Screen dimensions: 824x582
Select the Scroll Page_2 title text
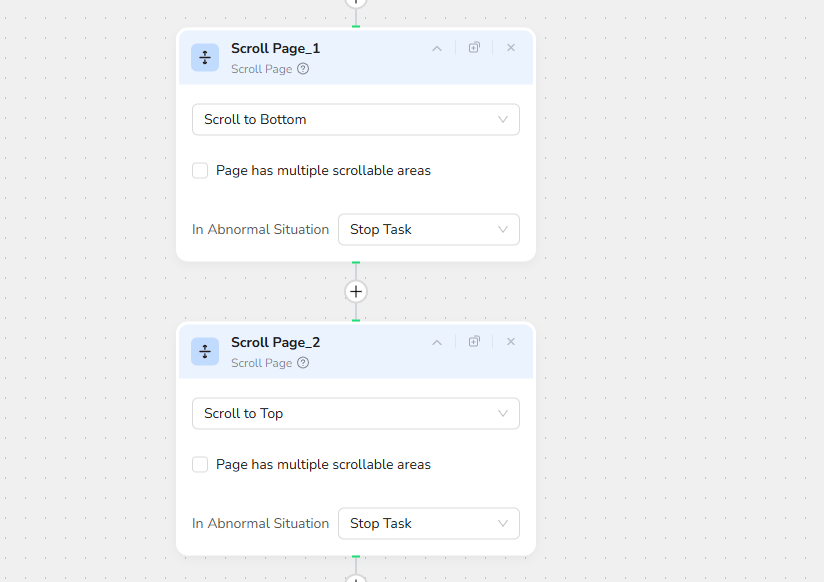[x=275, y=342]
